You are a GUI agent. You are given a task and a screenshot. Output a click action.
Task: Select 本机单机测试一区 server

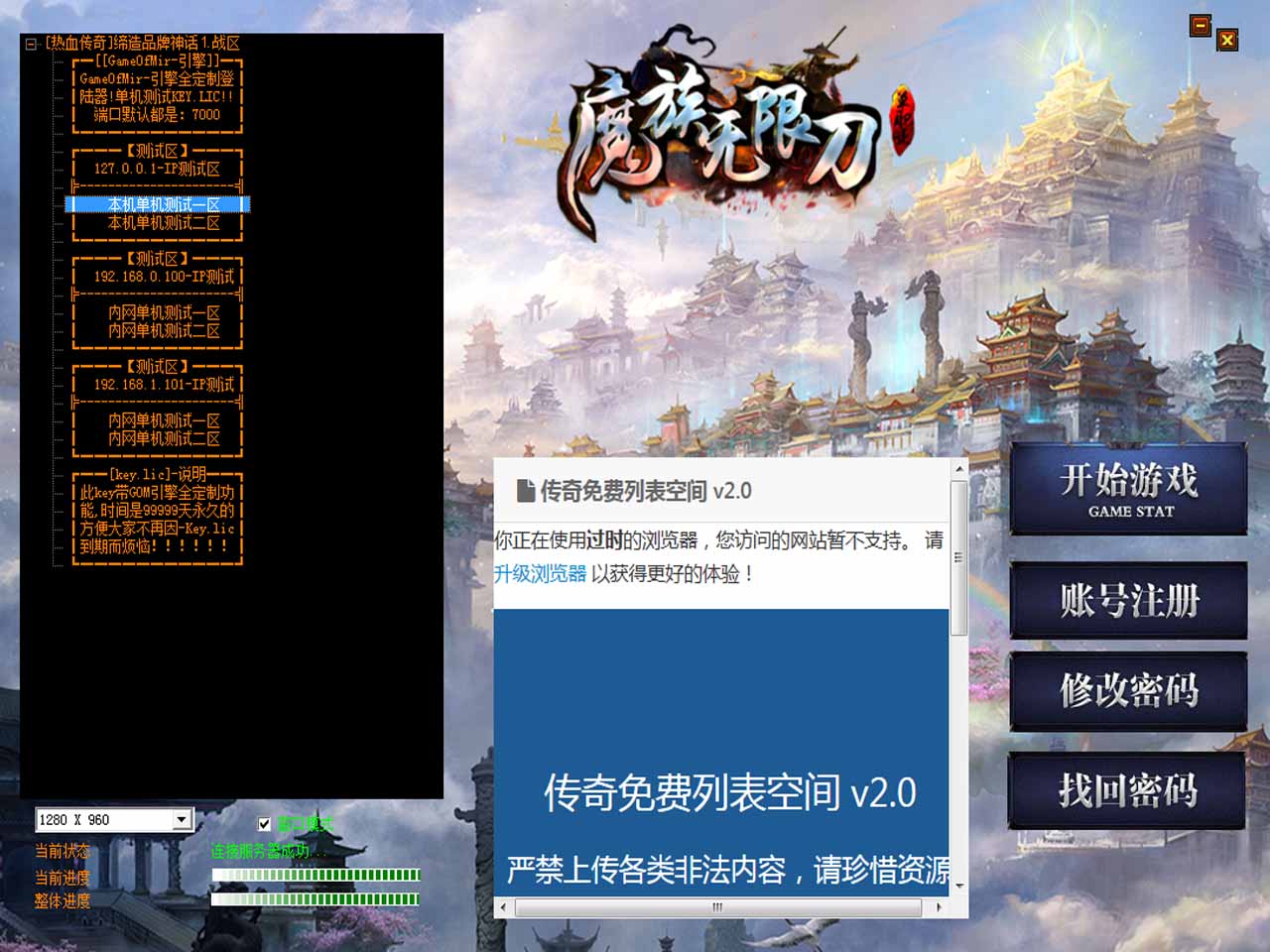[x=164, y=204]
